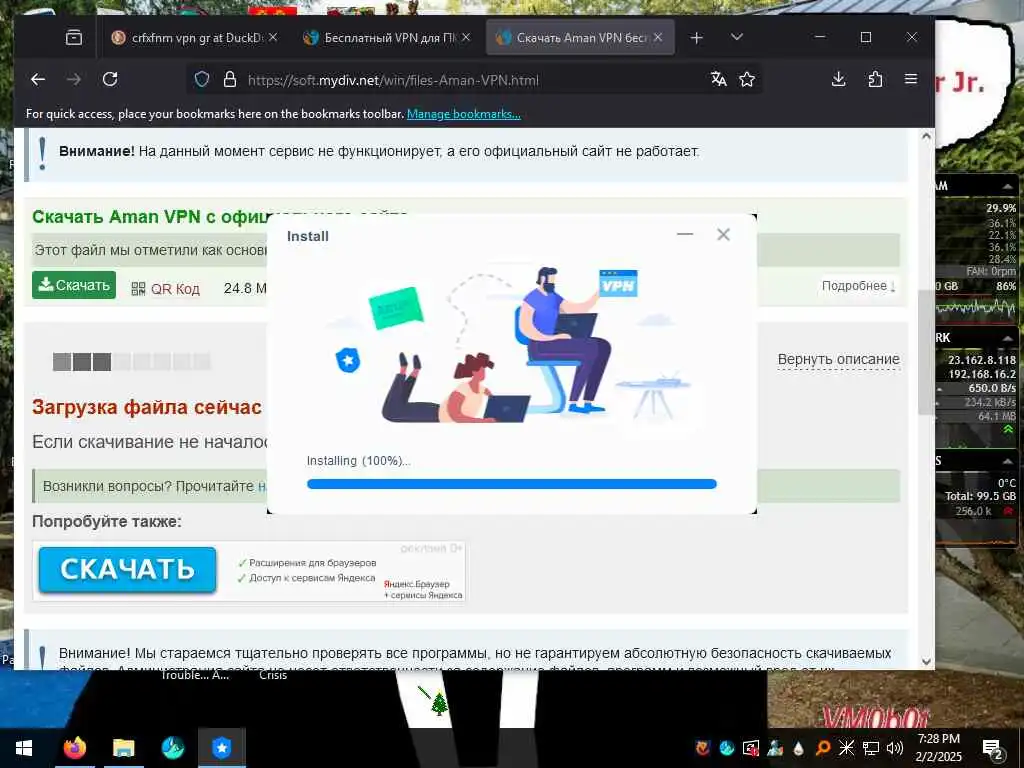
Task: Click blue globe system tray icon
Action: 727,748
